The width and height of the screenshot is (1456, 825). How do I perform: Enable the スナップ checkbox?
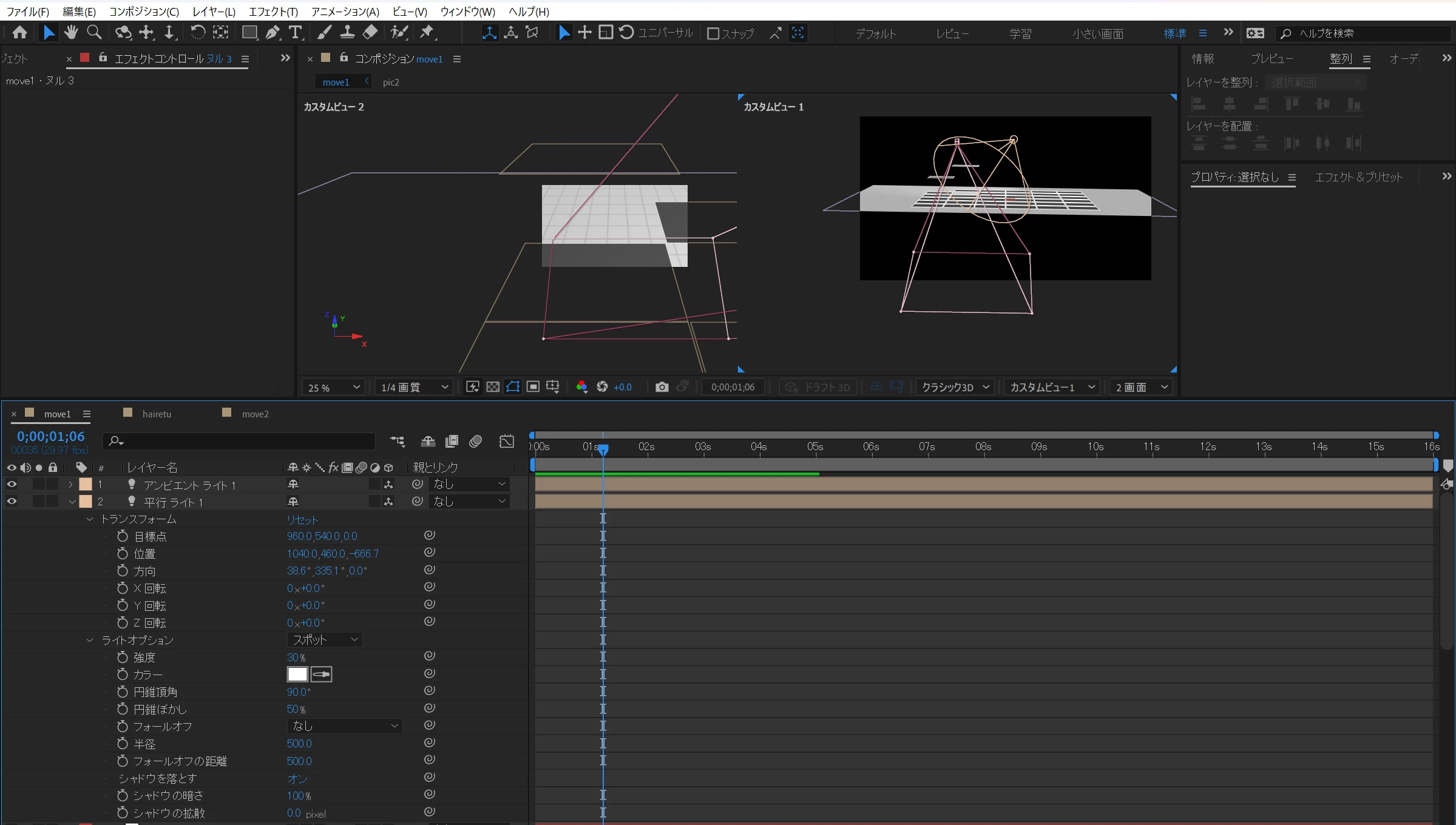[713, 34]
